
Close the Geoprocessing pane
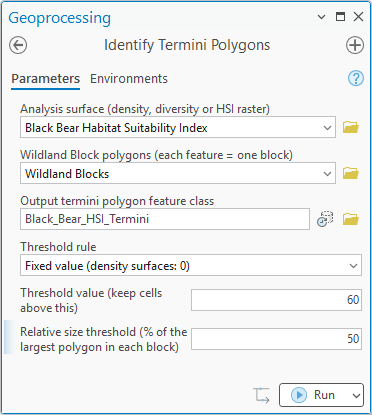click(x=359, y=17)
